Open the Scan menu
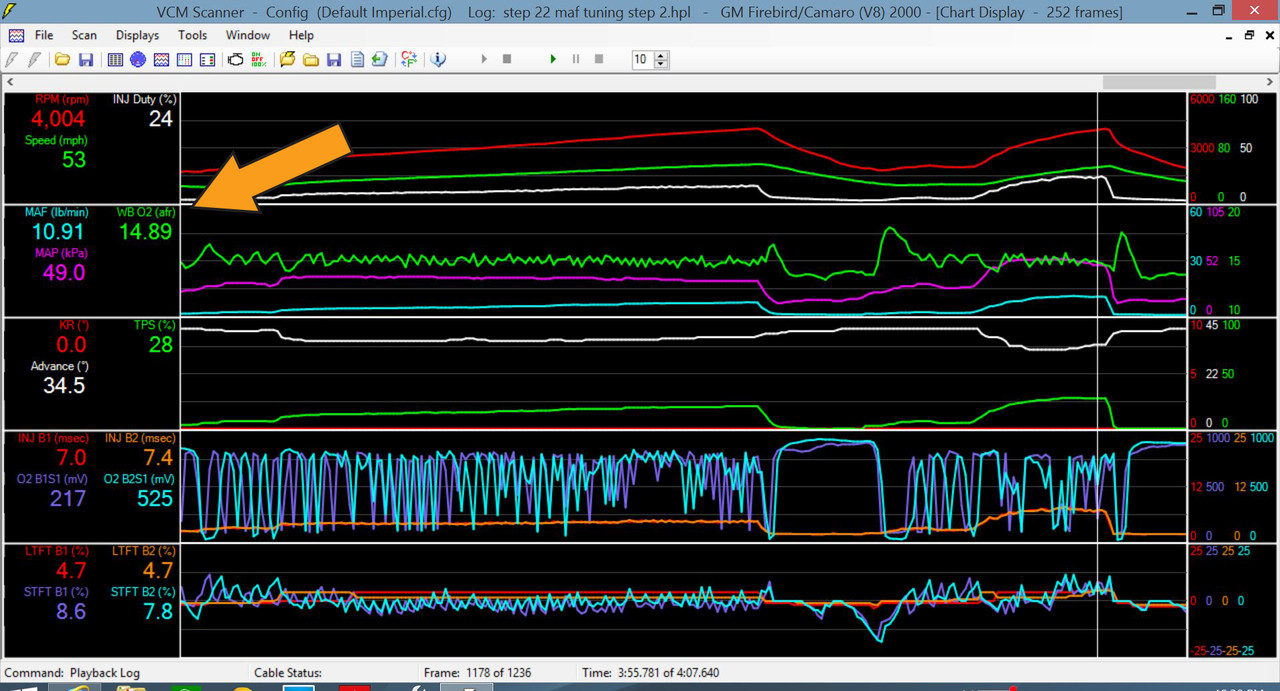Viewport: 1280px width, 691px height. tap(84, 35)
